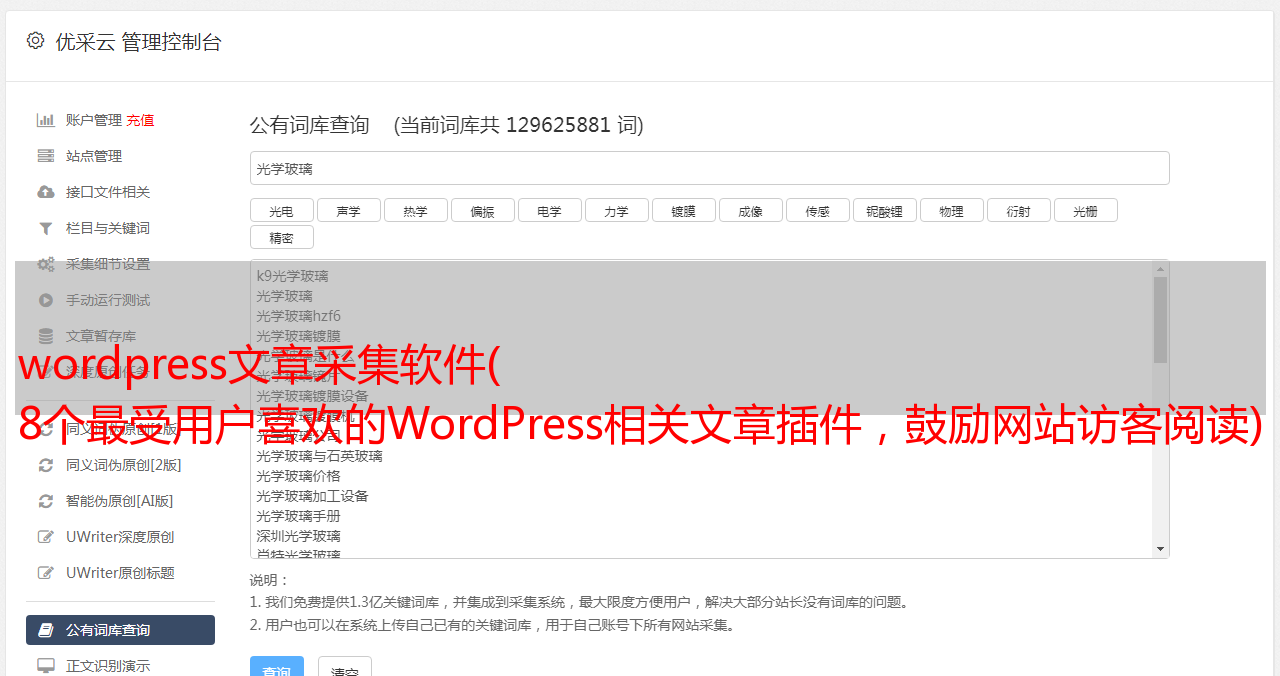Select the 力学 tag button
The image size is (1280, 676).
pyautogui.click(x=616, y=210)
